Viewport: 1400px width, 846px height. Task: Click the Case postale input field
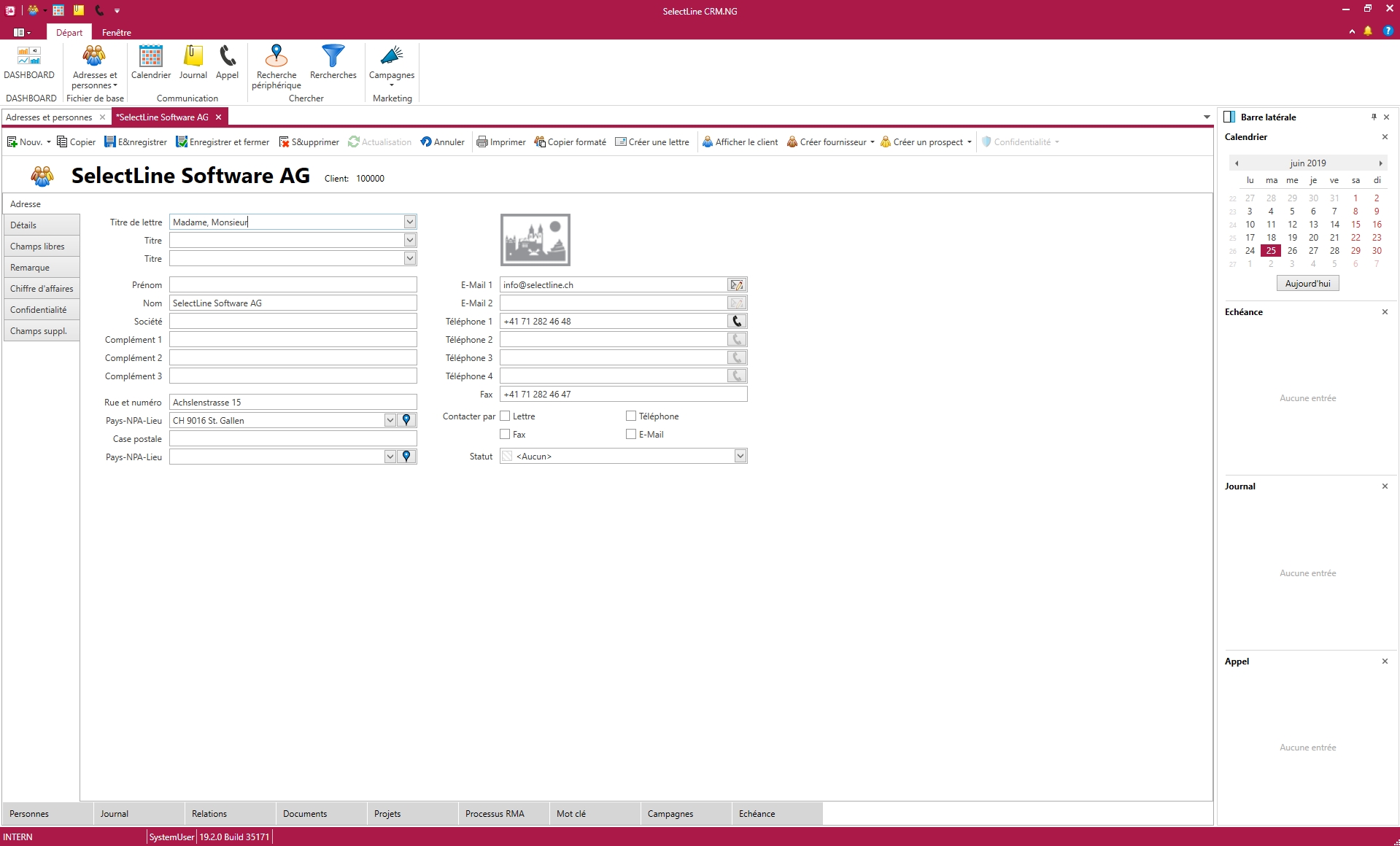293,439
